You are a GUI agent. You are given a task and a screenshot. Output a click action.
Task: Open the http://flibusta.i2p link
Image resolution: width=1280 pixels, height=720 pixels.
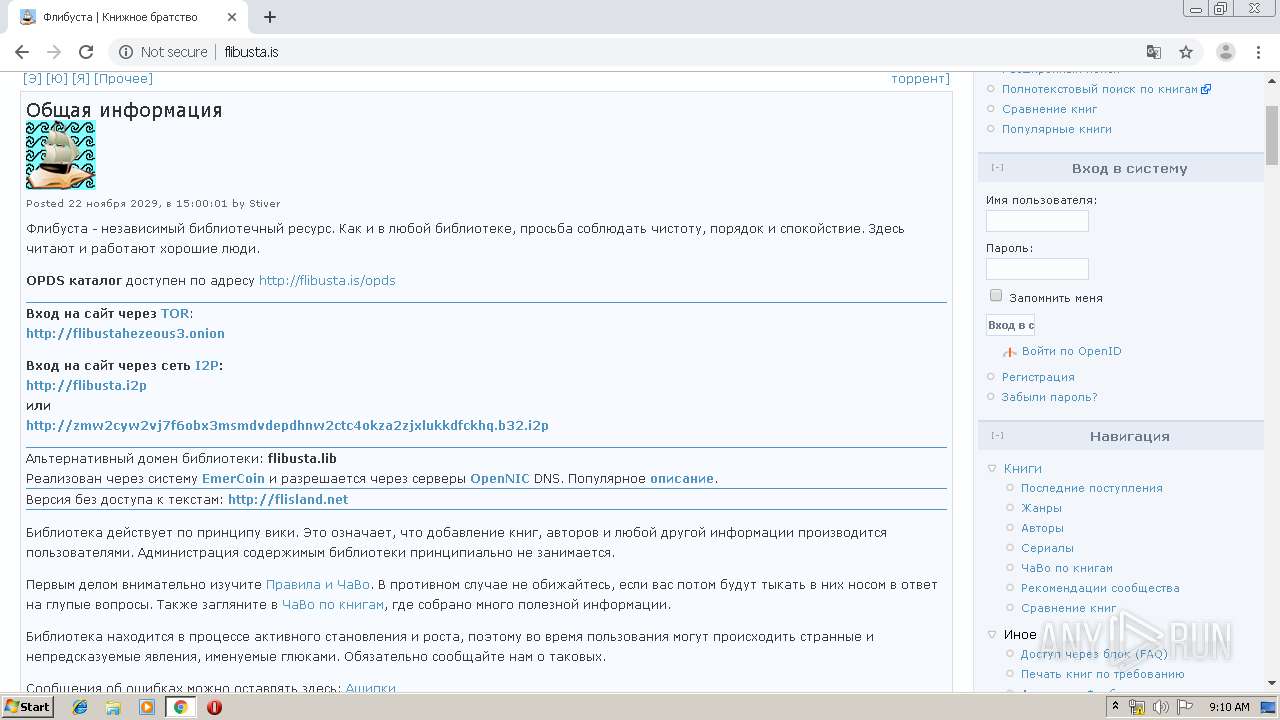[x=86, y=385]
